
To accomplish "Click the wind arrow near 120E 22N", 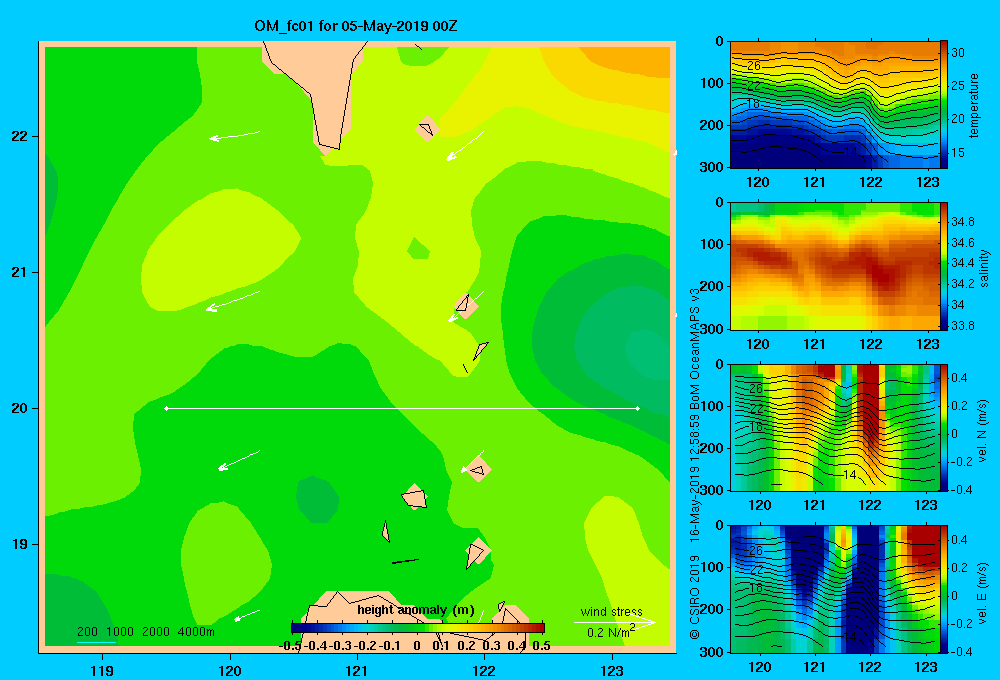I will tap(235, 135).
